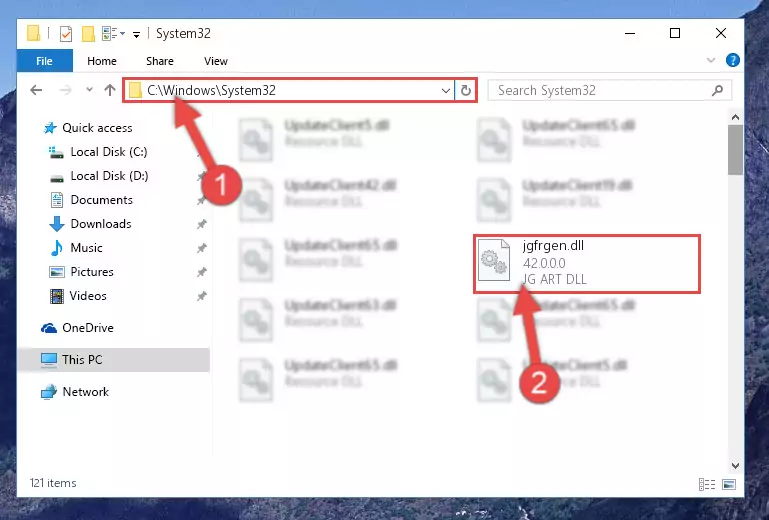Open Documents in the sidebar
Image resolution: width=769 pixels, height=520 pixels.
(x=102, y=200)
